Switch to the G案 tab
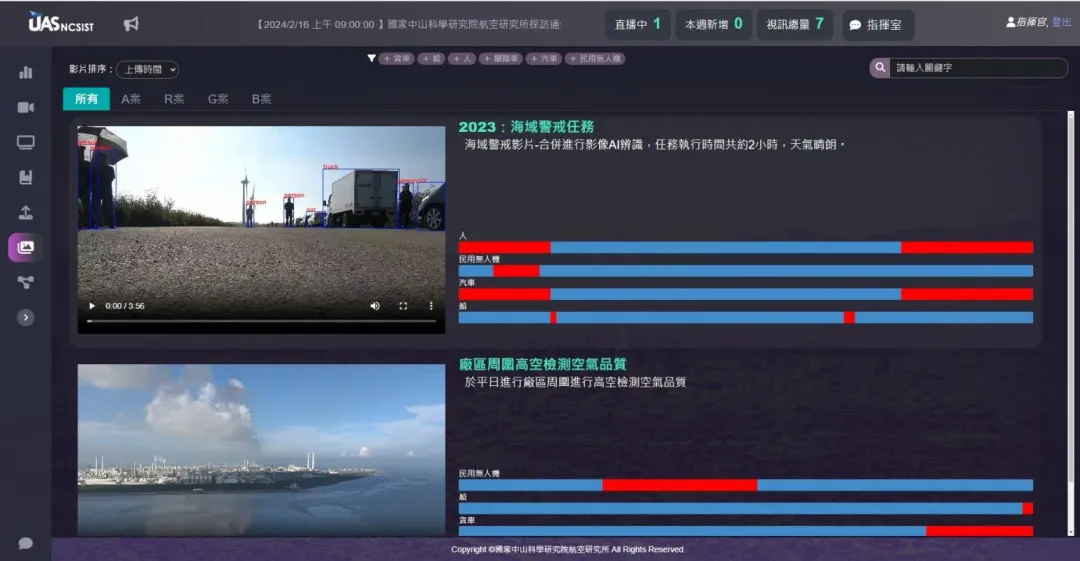The width and height of the screenshot is (1080, 561). [x=218, y=99]
